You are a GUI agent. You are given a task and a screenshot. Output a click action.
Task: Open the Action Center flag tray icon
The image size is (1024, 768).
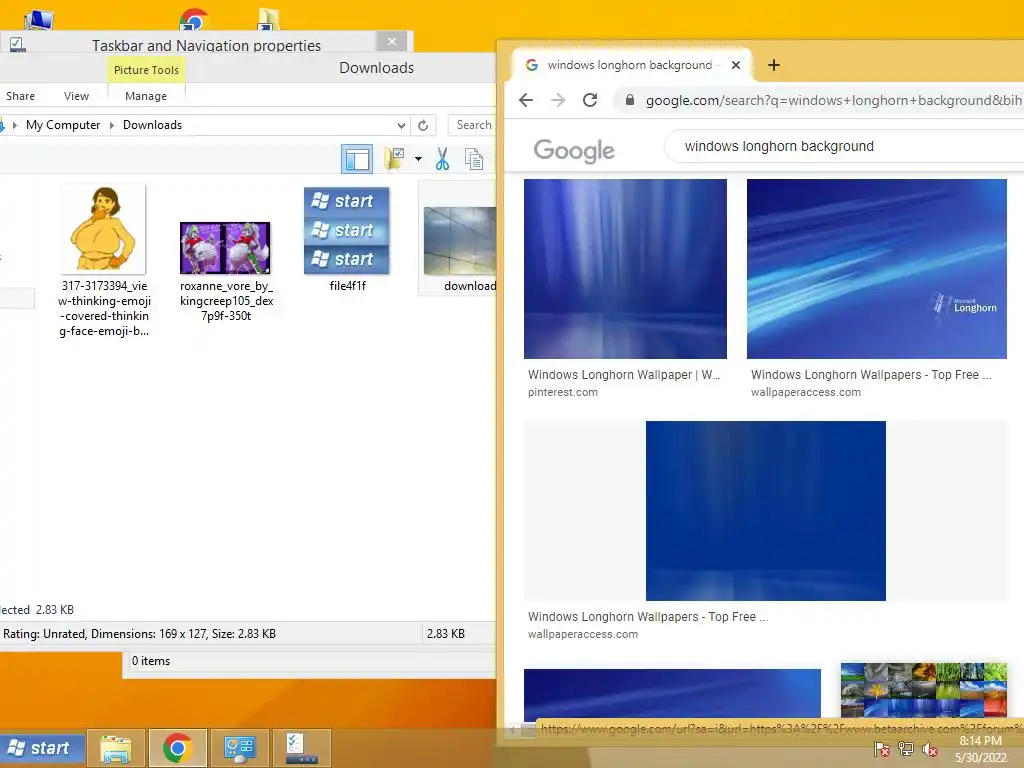click(882, 749)
